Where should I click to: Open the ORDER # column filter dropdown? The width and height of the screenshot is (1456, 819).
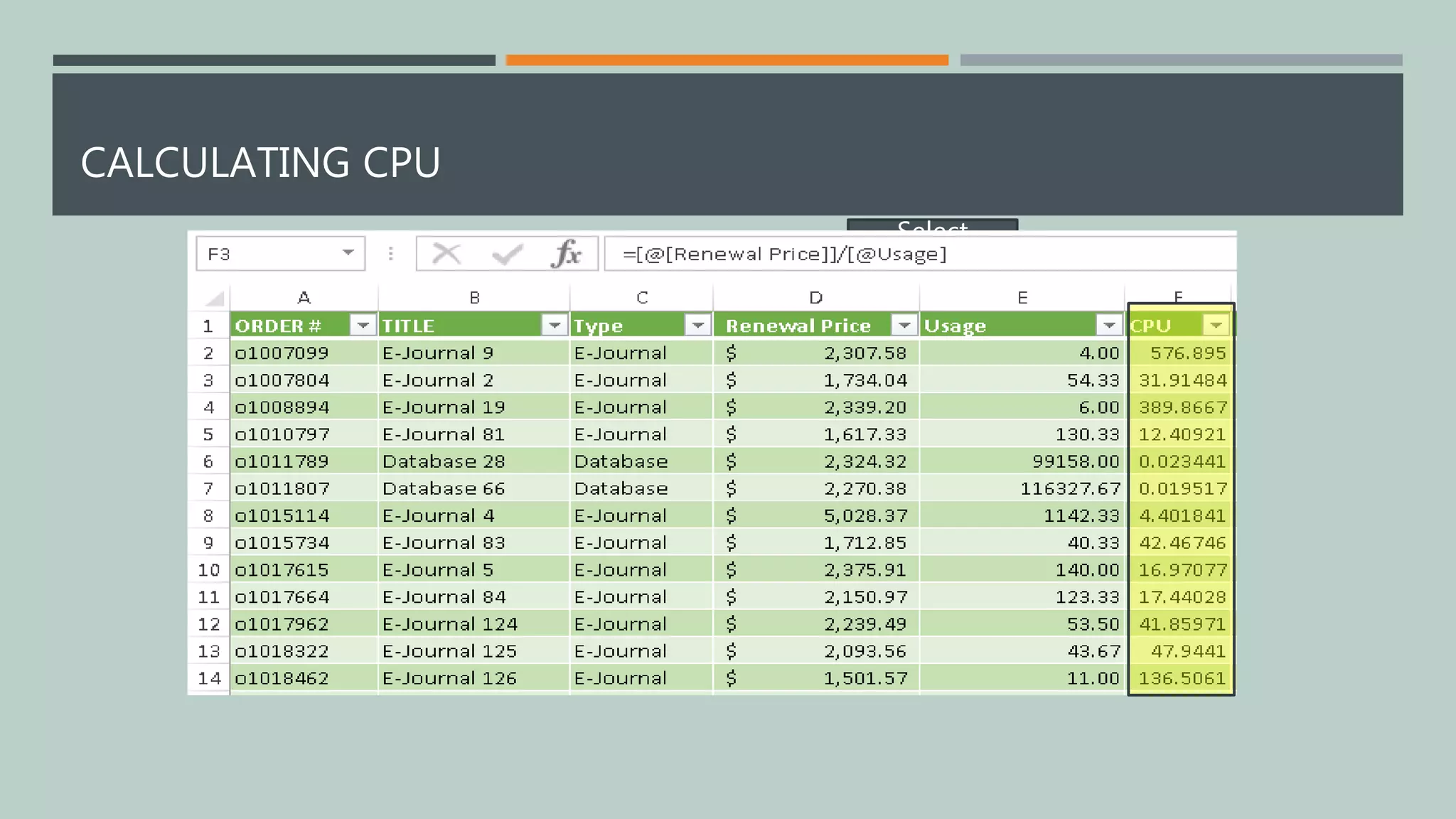[363, 325]
